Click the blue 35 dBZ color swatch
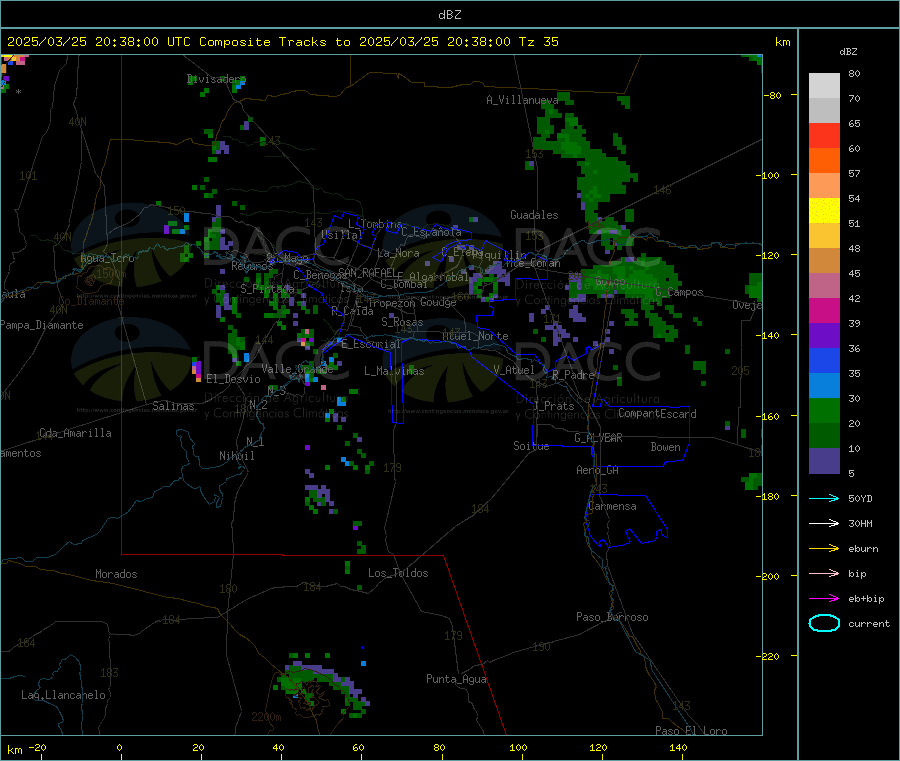Image resolution: width=900 pixels, height=761 pixels. pos(824,360)
